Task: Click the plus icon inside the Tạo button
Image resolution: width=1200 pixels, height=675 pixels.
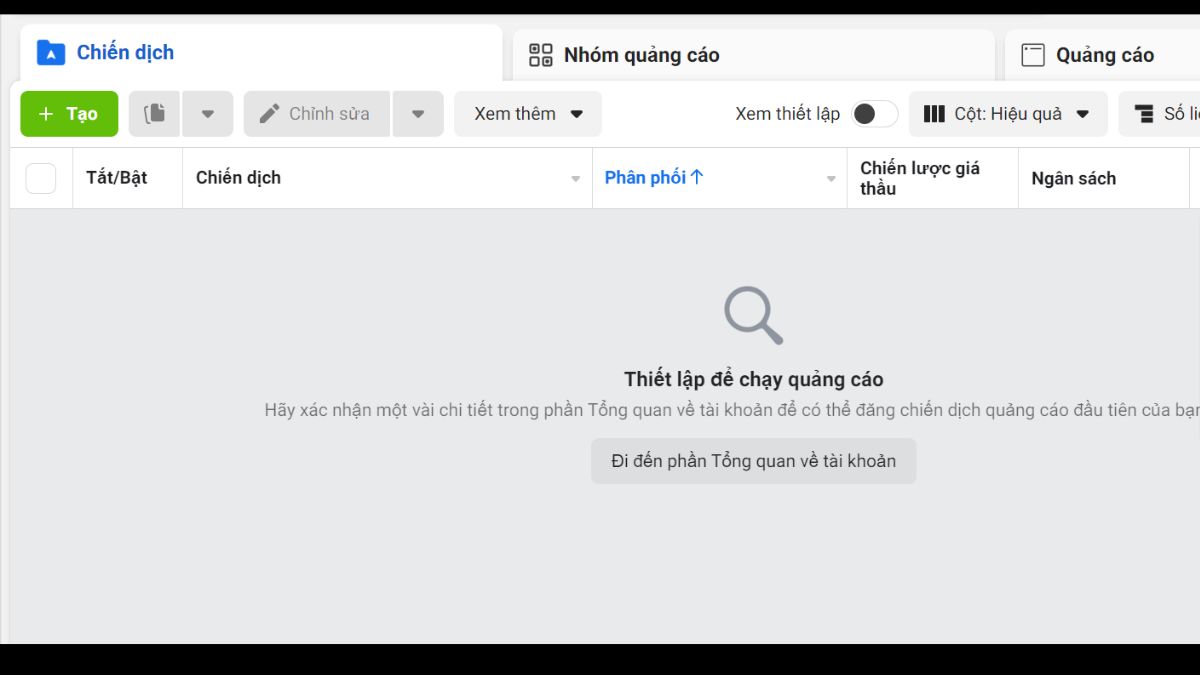Action: (48, 113)
